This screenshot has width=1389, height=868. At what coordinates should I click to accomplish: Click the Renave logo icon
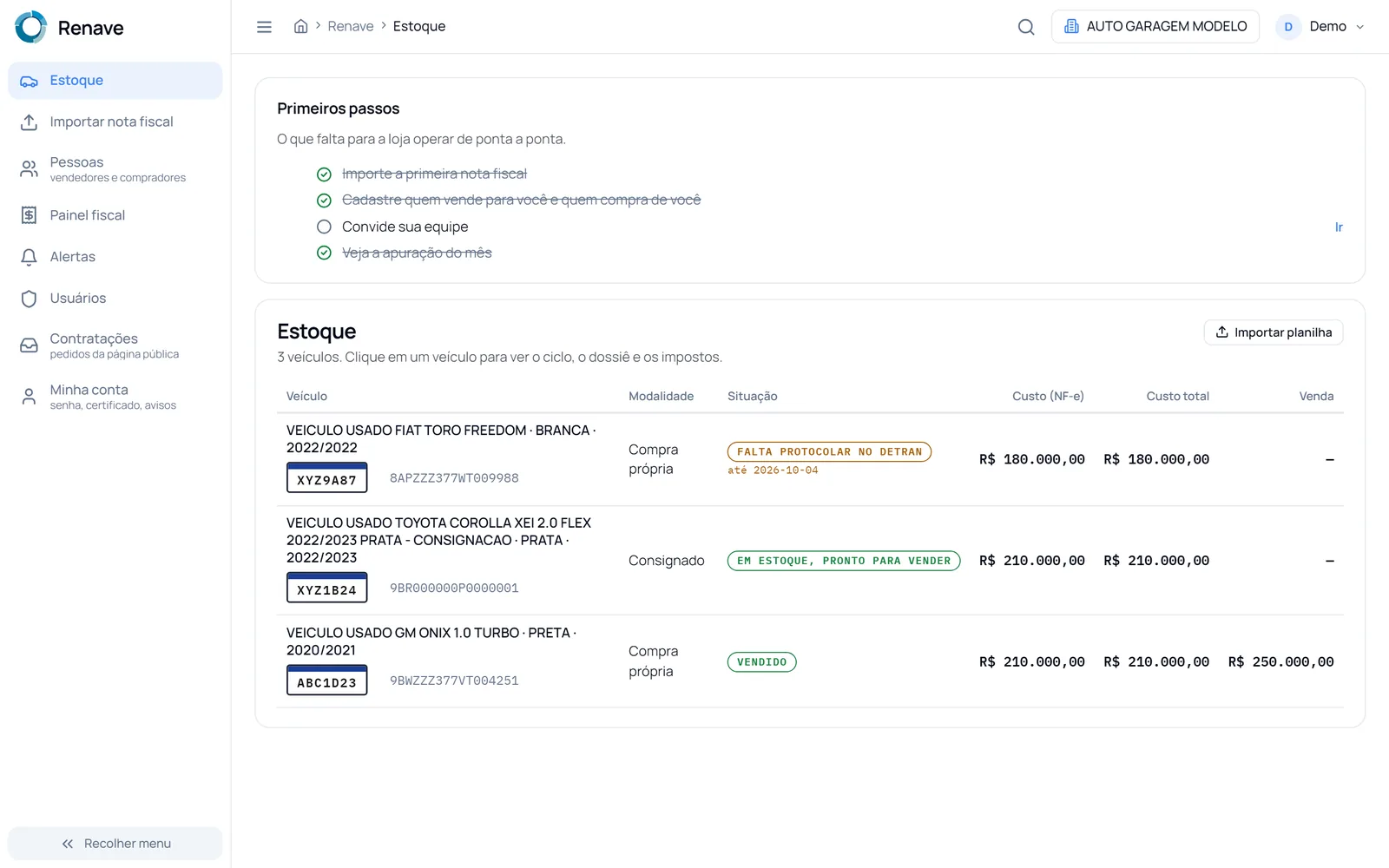(x=31, y=27)
